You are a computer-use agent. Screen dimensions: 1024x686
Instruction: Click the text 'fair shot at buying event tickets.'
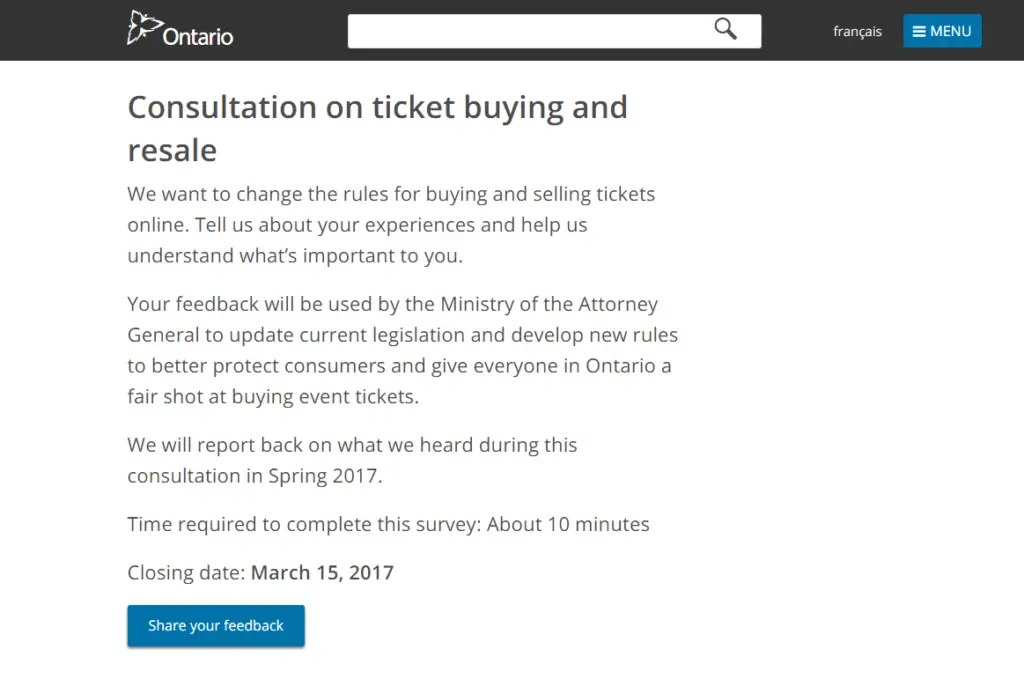pos(273,397)
